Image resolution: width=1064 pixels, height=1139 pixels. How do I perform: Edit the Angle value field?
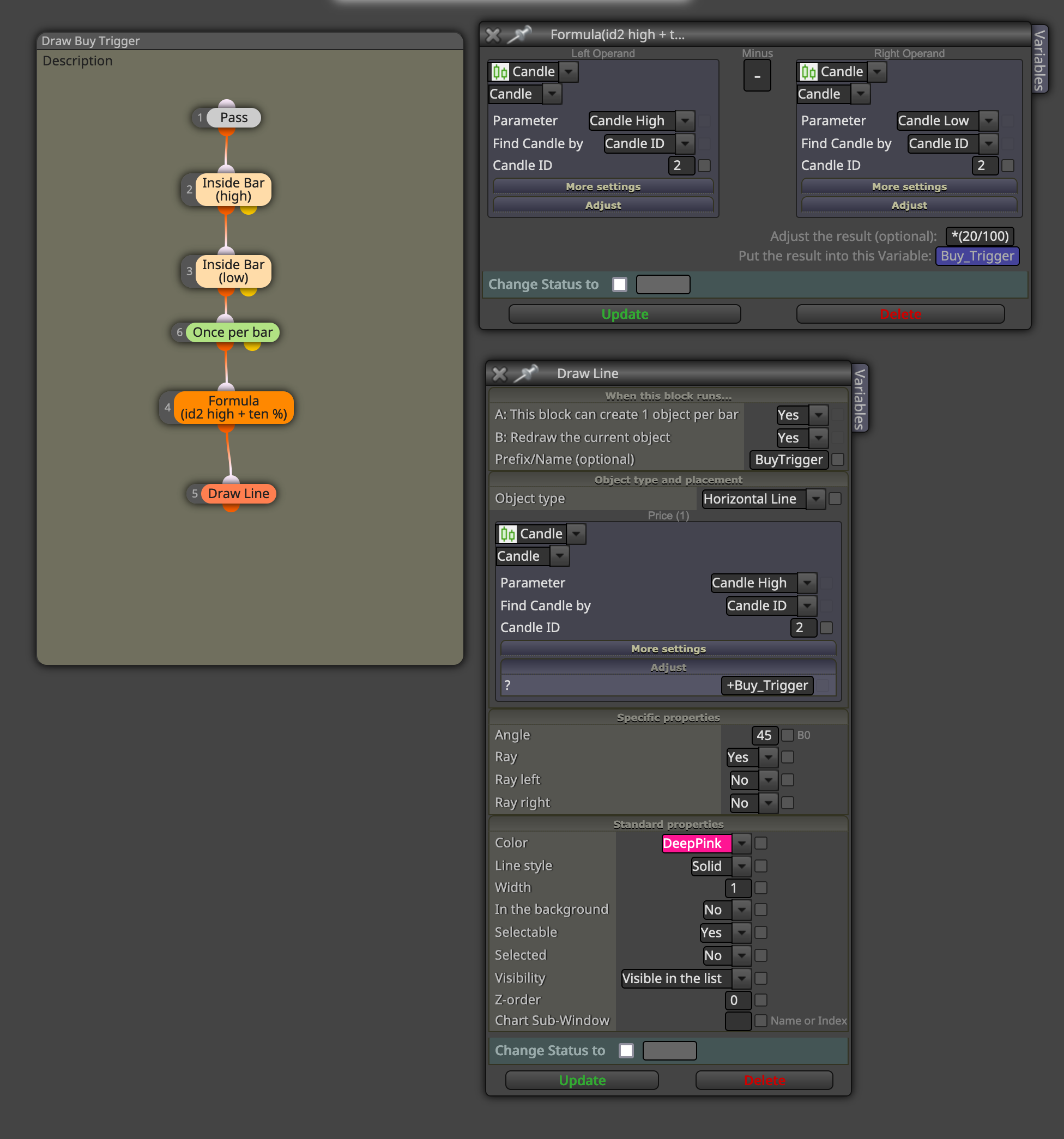(x=764, y=735)
